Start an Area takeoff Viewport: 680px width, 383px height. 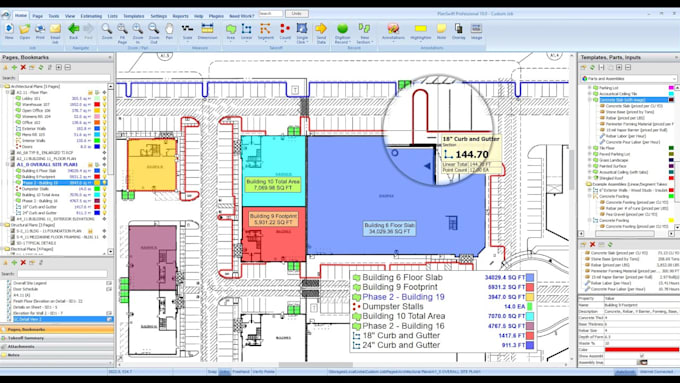click(x=231, y=29)
